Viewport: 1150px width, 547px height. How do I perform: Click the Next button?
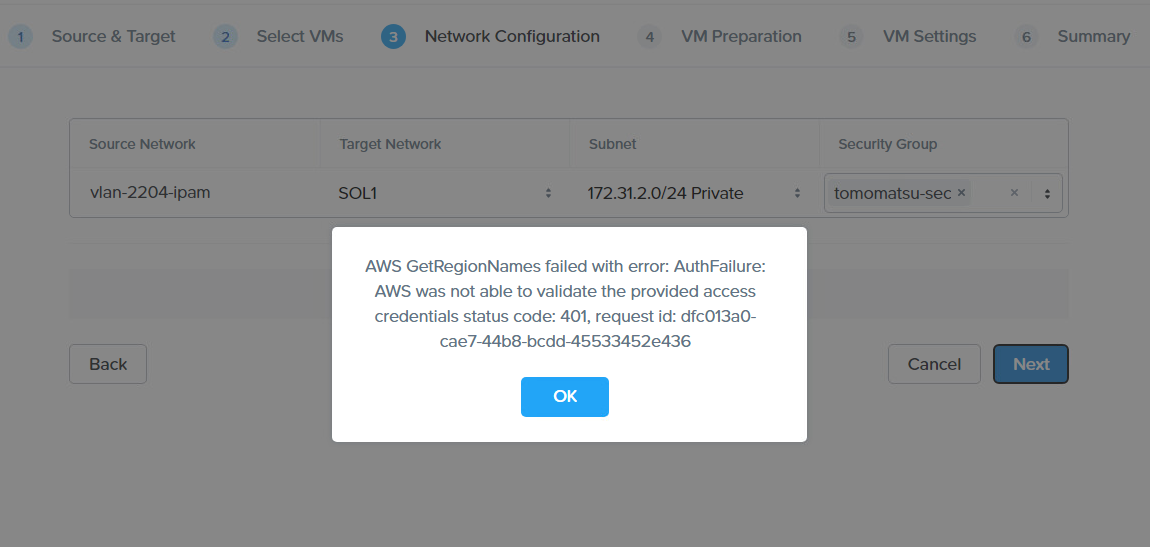click(1031, 364)
